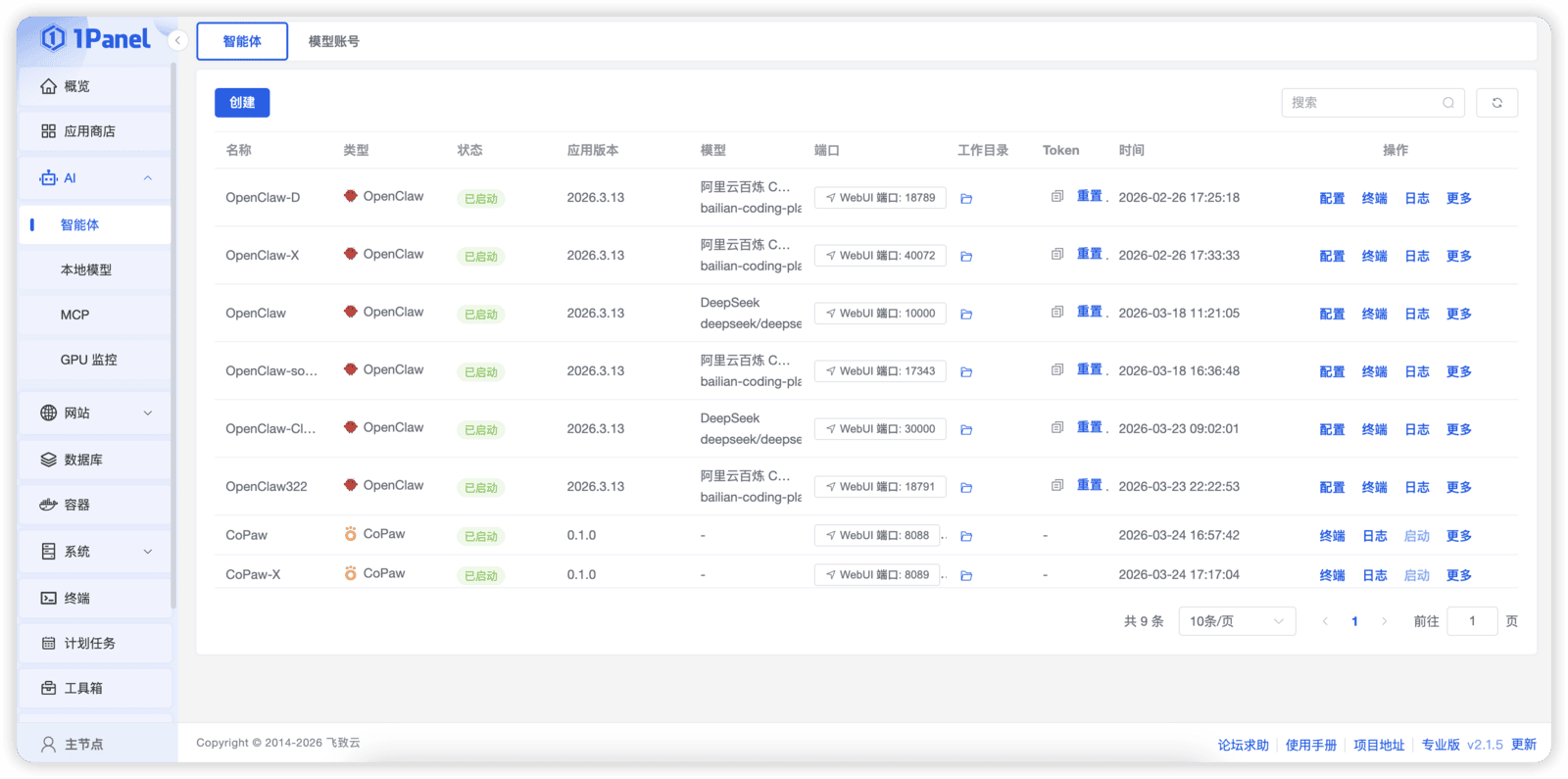Refresh the agent list

pos(1496,102)
